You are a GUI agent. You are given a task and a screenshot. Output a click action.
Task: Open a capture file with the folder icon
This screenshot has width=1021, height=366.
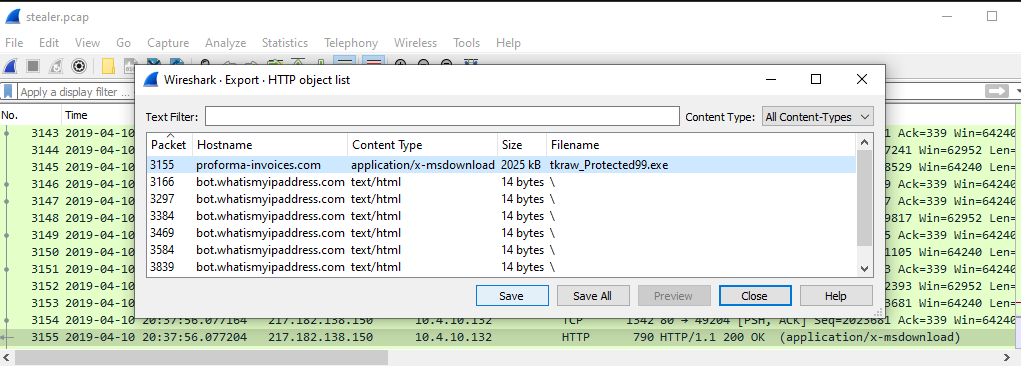[108, 65]
